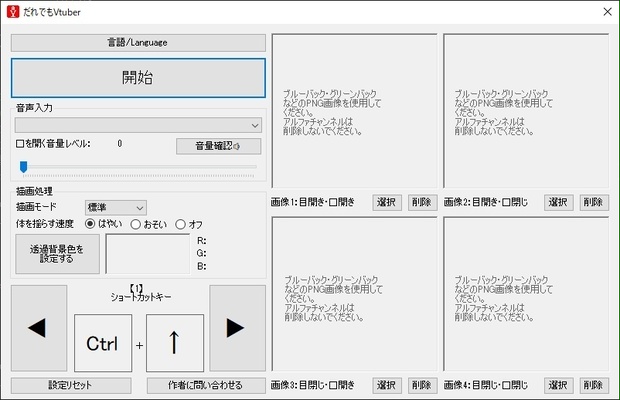Click the 口を開く音量レベル label
620x400 pixels.
click(x=53, y=144)
